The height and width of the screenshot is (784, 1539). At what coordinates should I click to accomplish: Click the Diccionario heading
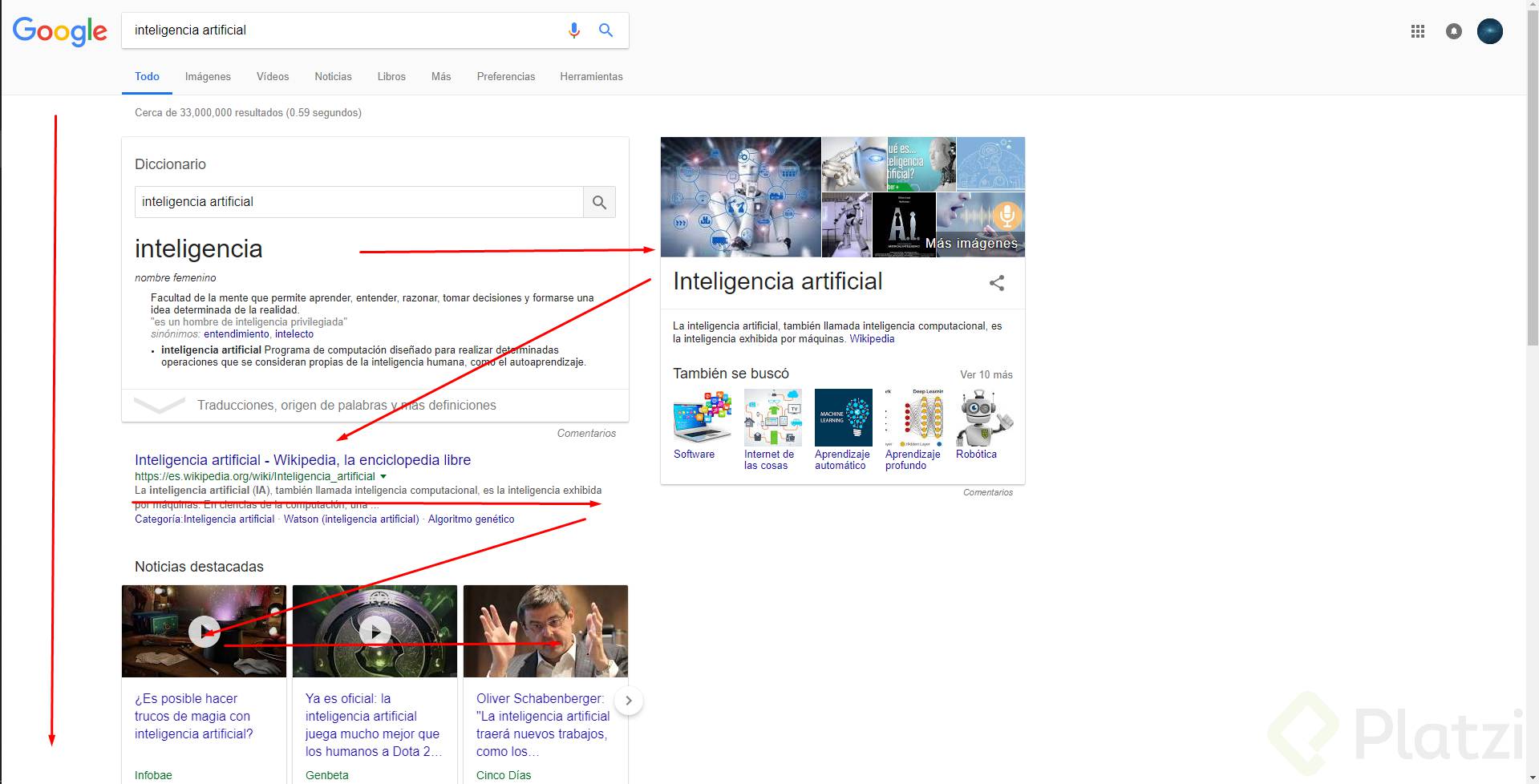[x=170, y=164]
